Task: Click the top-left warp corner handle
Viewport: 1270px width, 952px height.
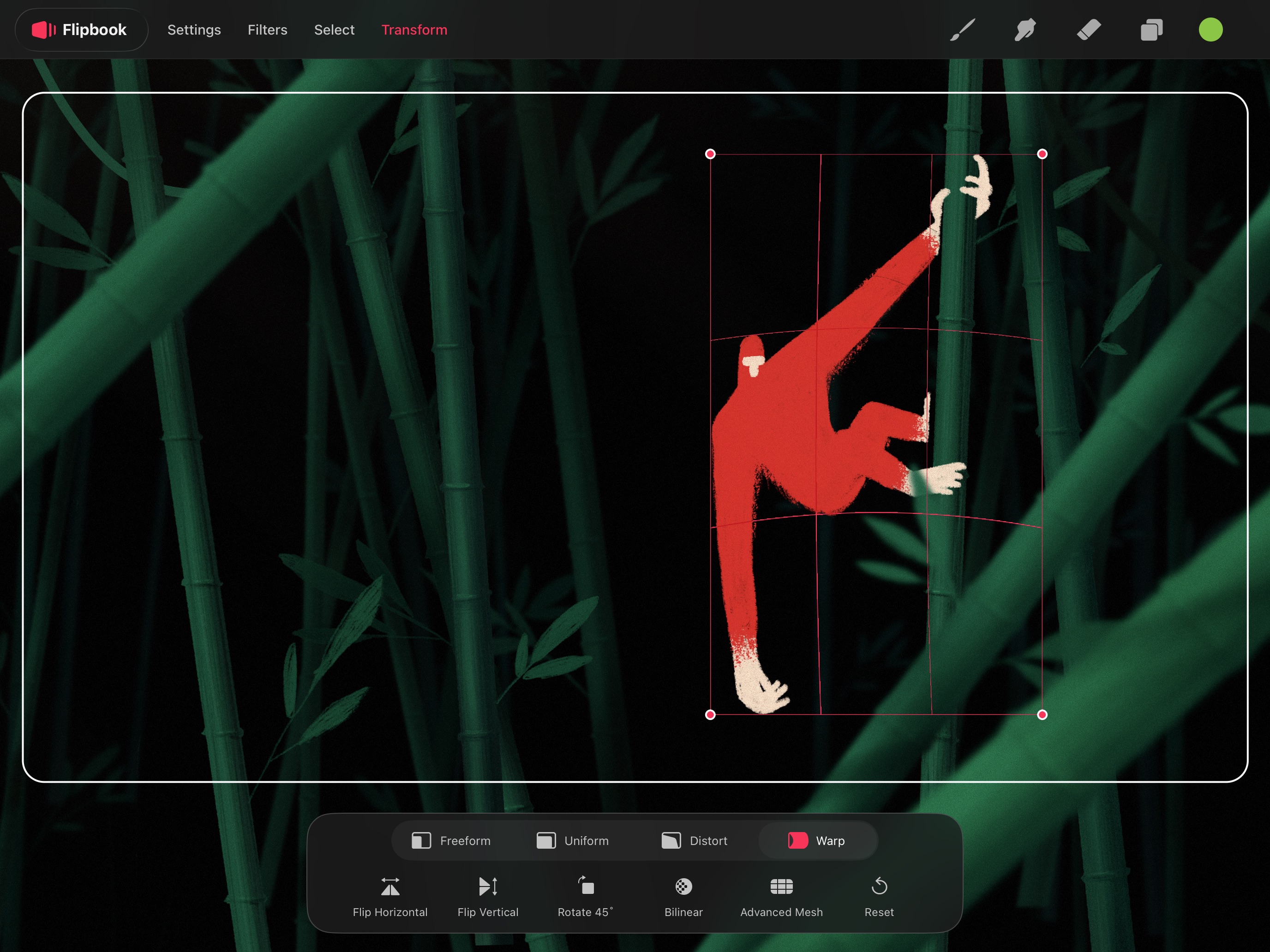Action: pos(710,154)
